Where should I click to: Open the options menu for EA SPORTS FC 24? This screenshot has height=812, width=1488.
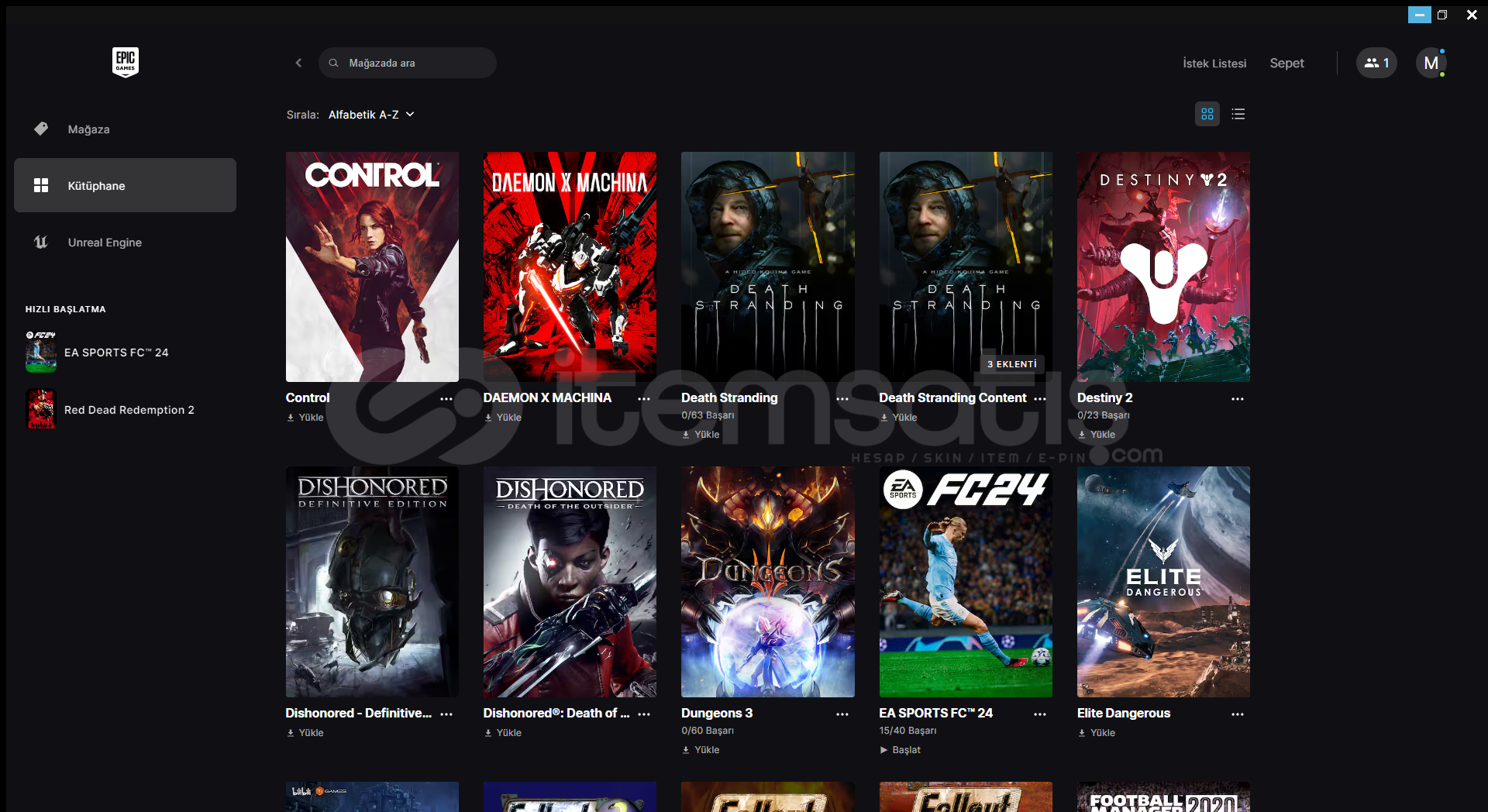1040,714
